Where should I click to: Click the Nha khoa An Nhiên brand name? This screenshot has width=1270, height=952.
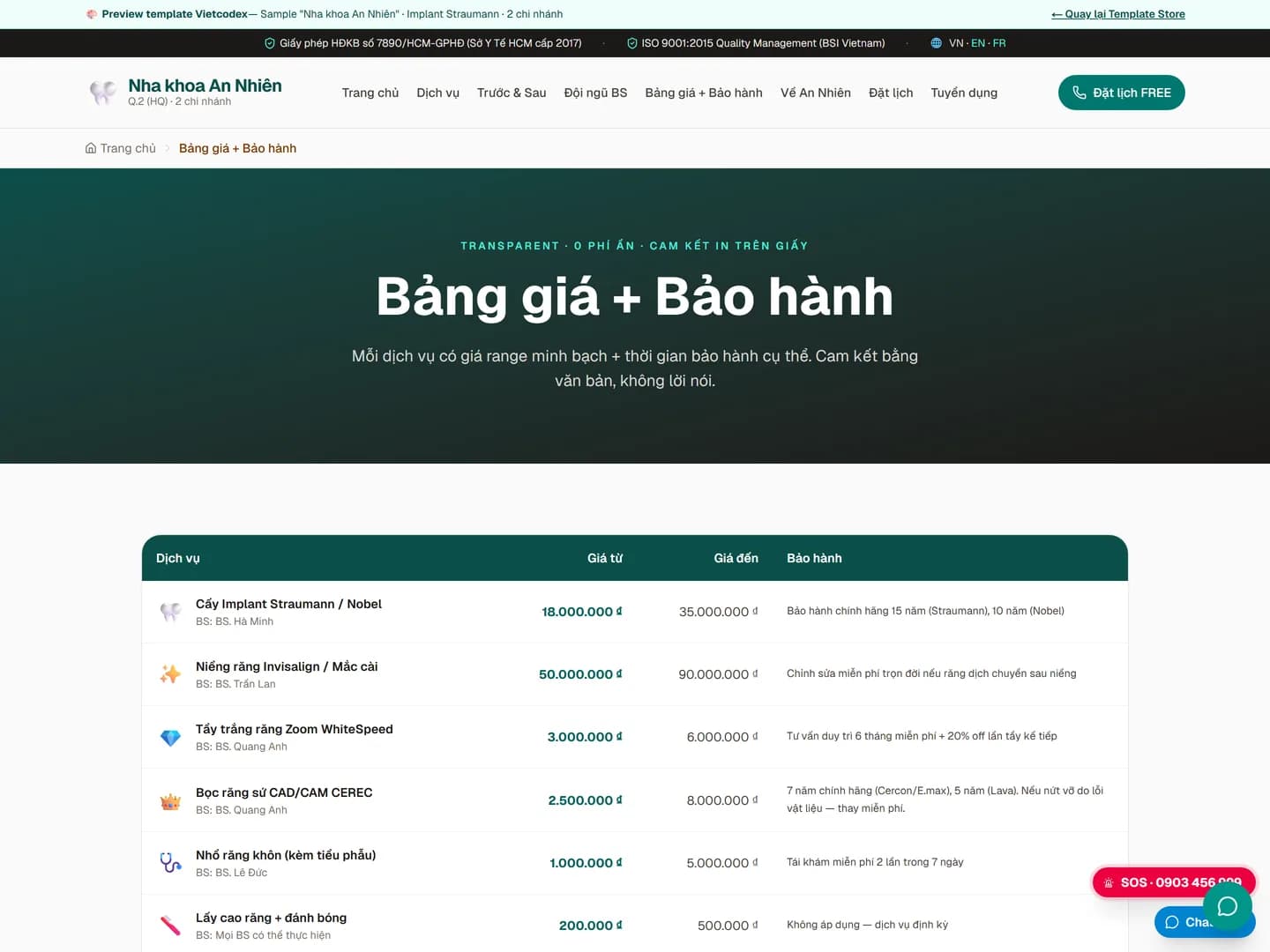[x=205, y=86]
